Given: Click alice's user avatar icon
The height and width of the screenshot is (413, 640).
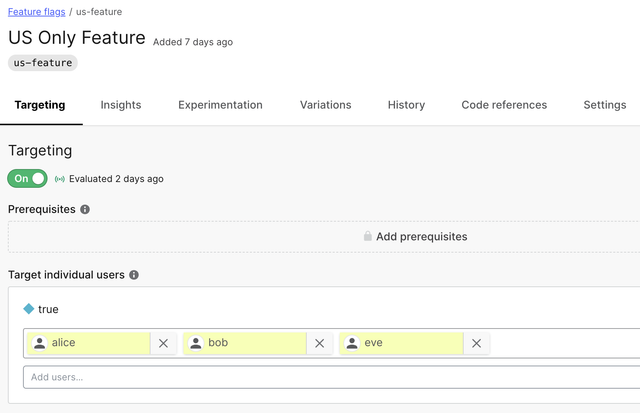Looking at the screenshot, I should [40, 343].
